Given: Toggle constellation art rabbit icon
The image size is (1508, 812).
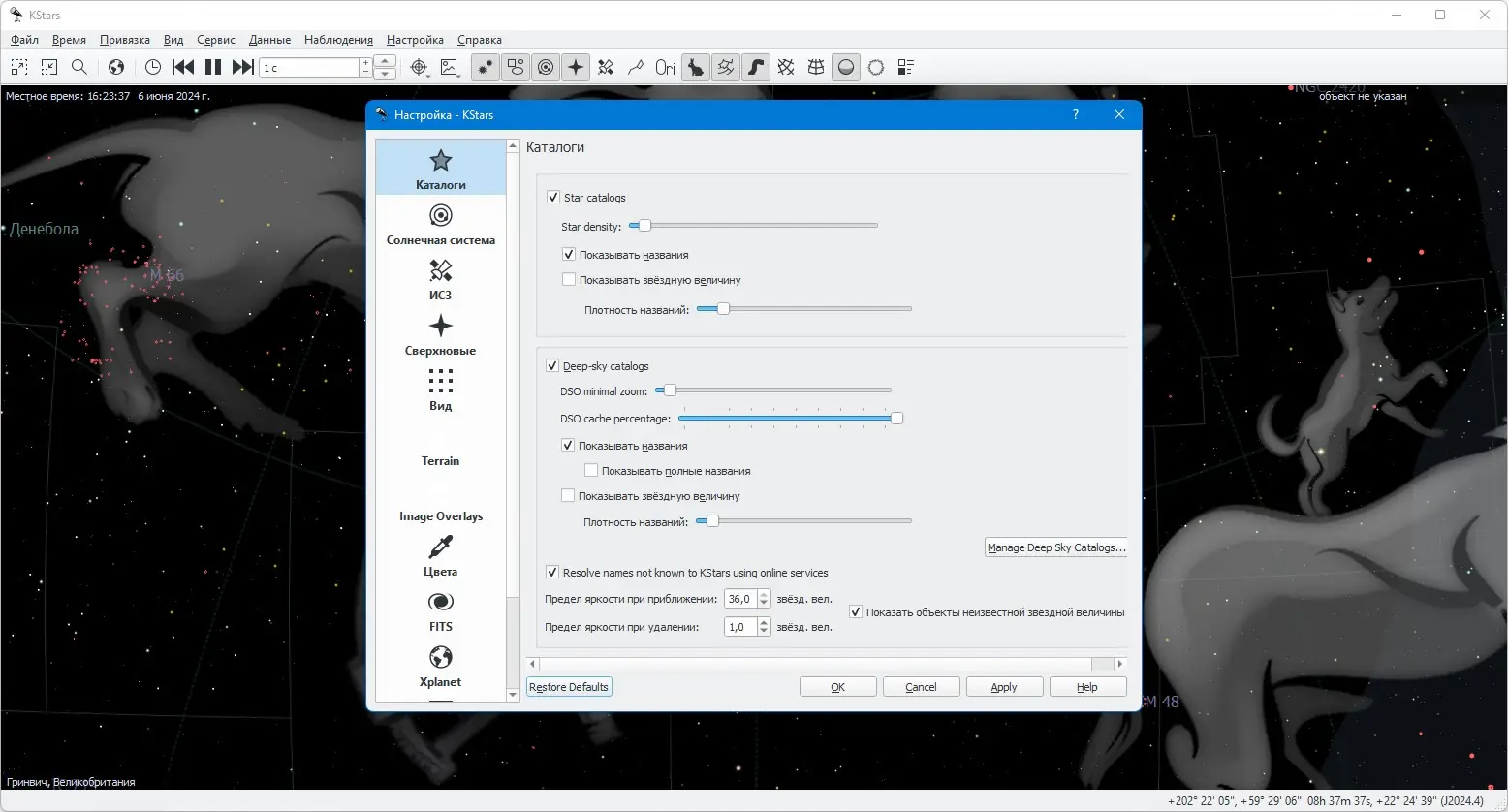Looking at the screenshot, I should pyautogui.click(x=696, y=67).
